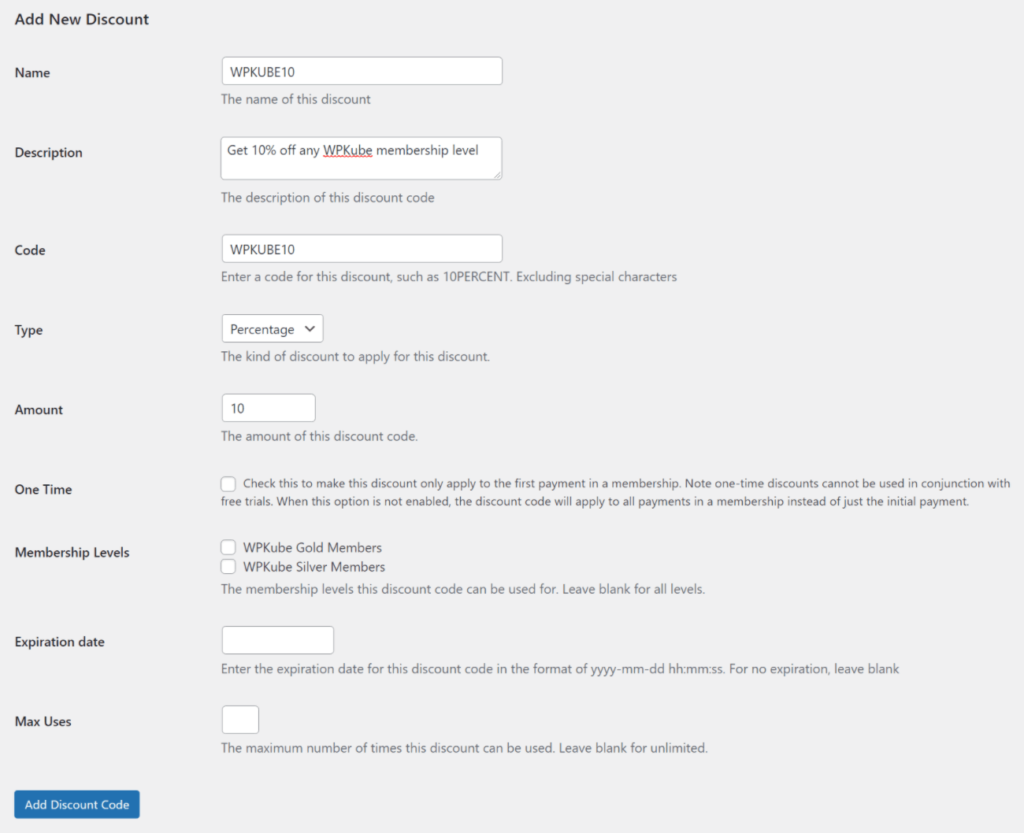Click the Name field label
The width and height of the screenshot is (1024, 833).
32,73
